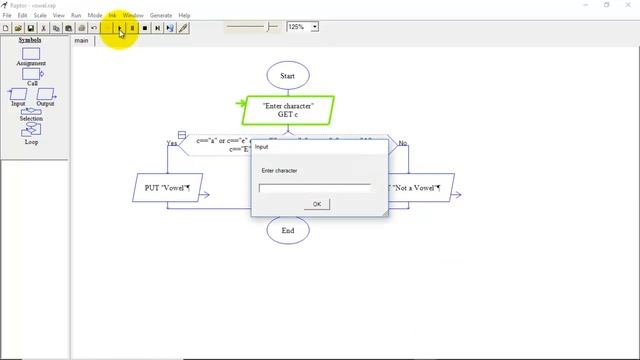Step to the next symbol
The width and height of the screenshot is (640, 360).
click(158, 28)
